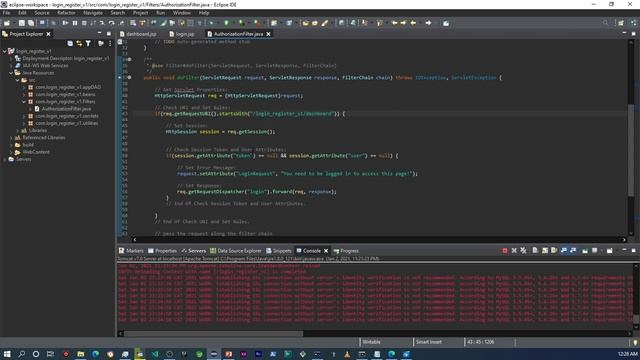The image size is (640, 360).
Task: Click the Back navigation yellow arrow icon
Action: point(413,23)
